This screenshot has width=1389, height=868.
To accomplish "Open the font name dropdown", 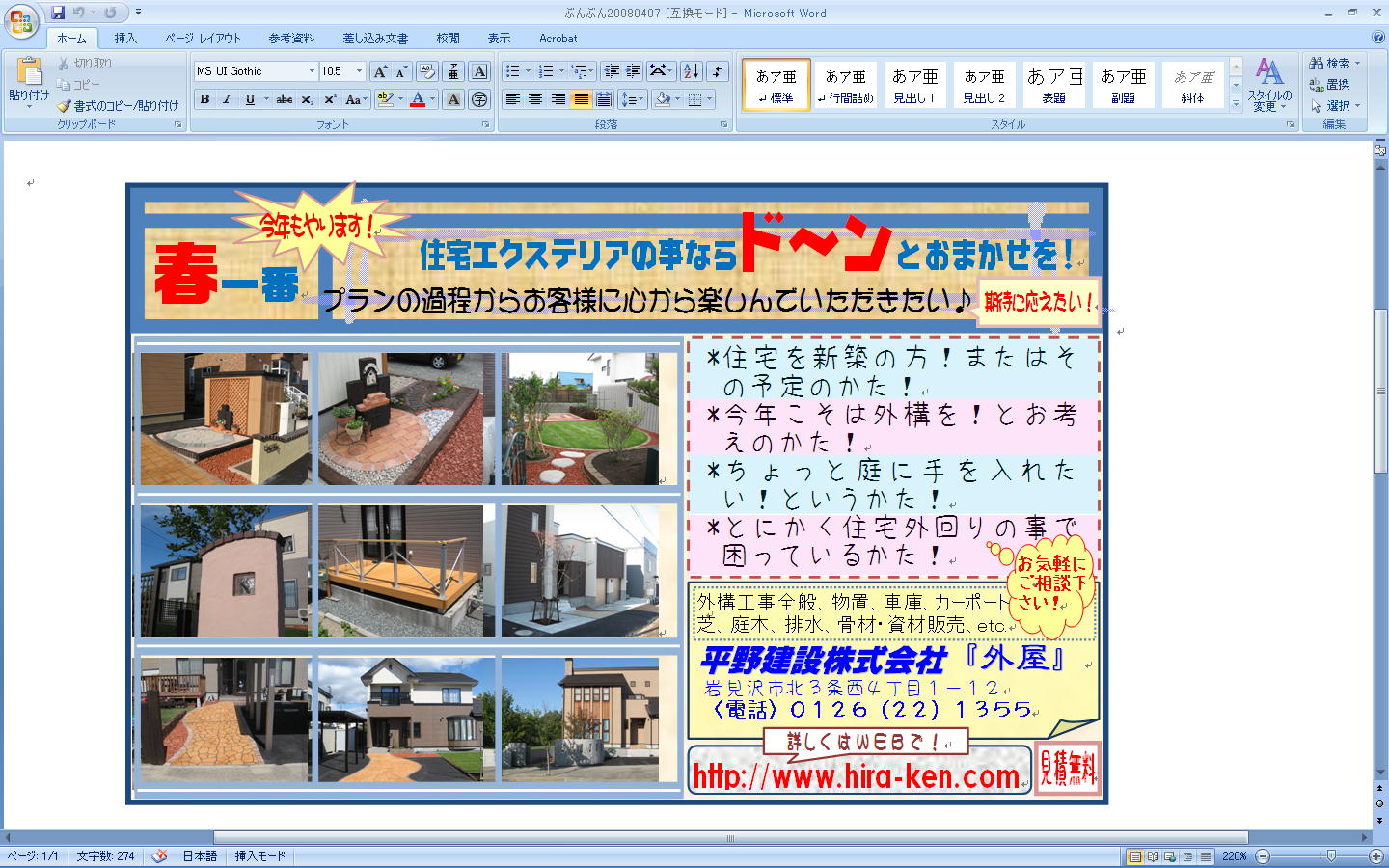I will (x=312, y=71).
